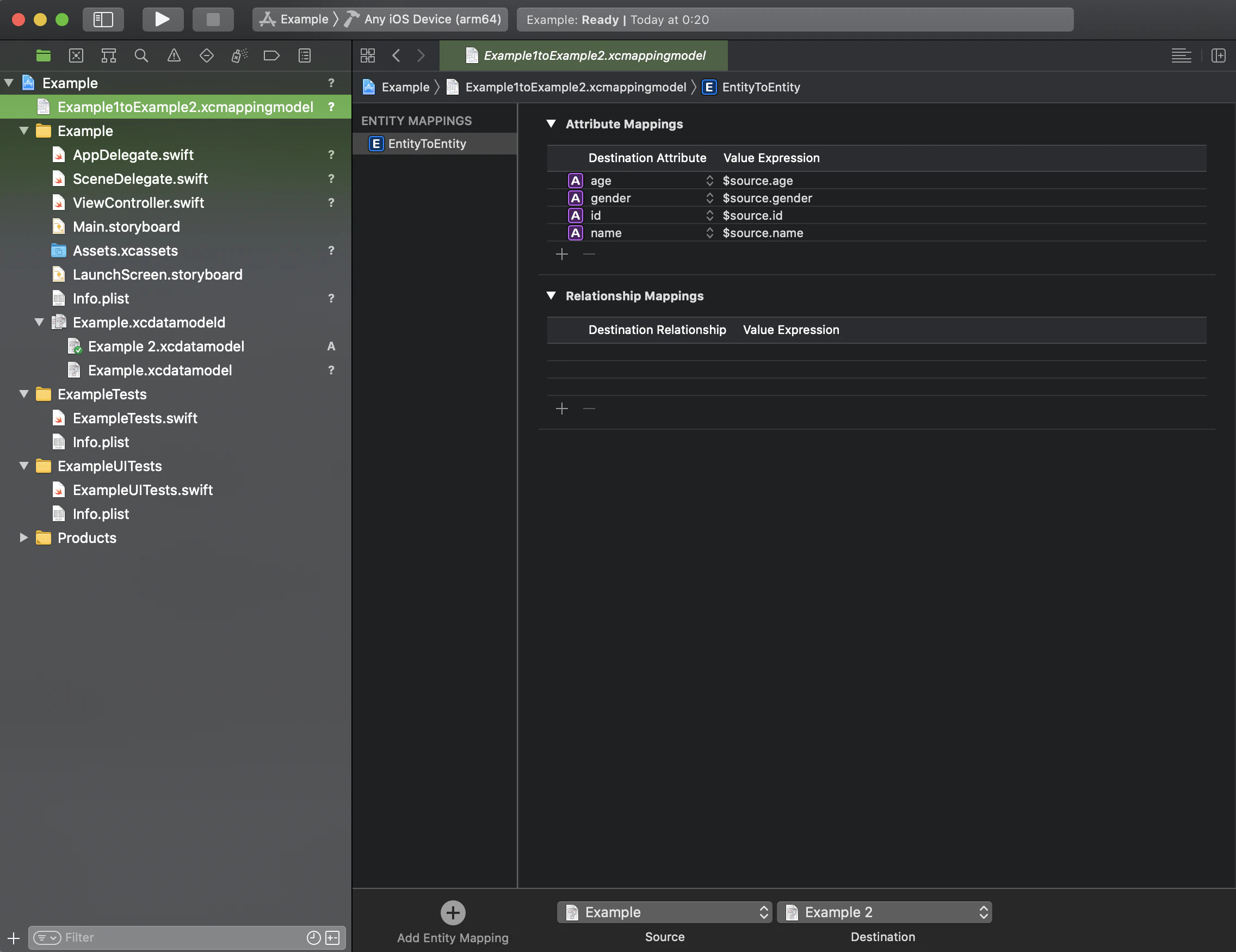
Task: Click the $source.name value expression
Action: pos(763,233)
